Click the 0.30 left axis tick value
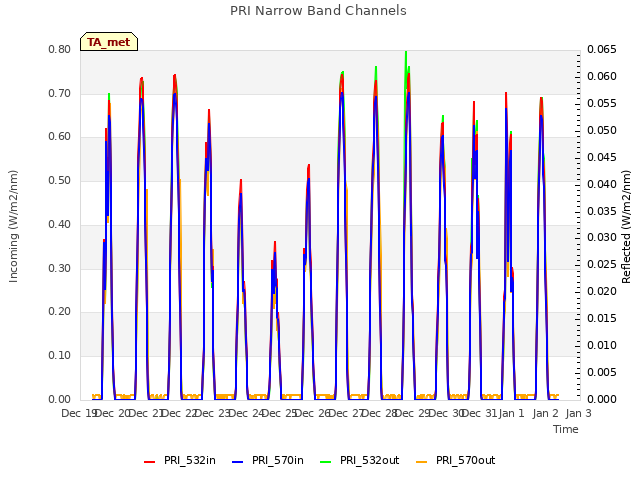 click(x=60, y=268)
